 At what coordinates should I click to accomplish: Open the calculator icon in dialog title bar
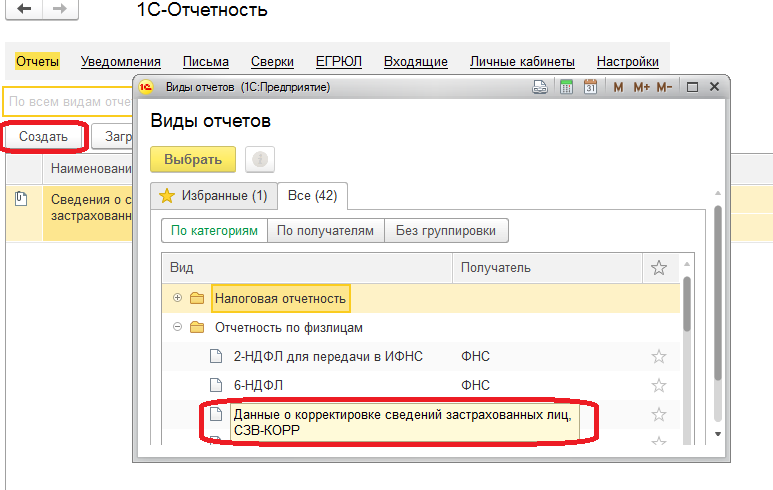pyautogui.click(x=566, y=87)
